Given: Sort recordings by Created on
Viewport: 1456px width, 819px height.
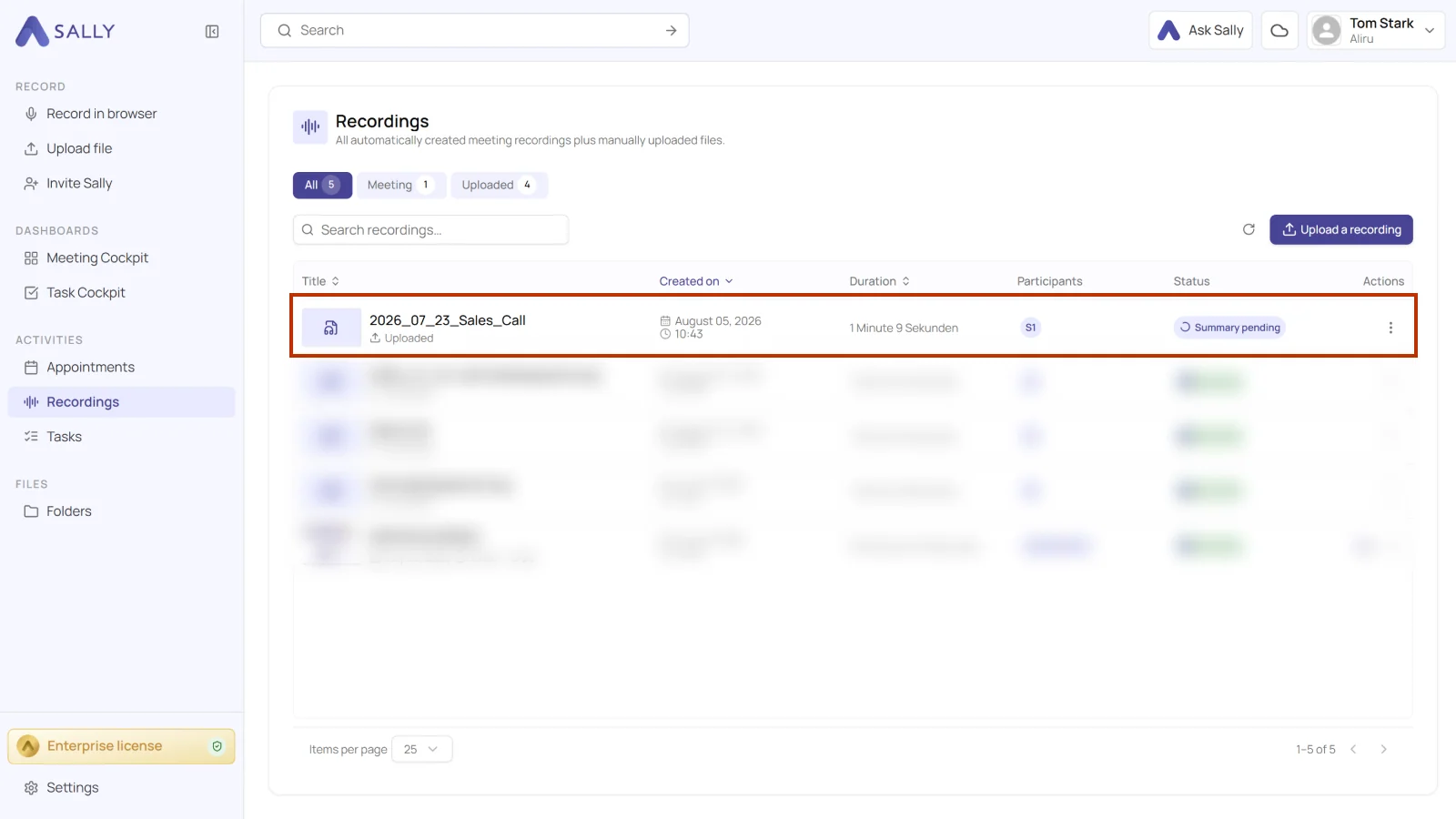Looking at the screenshot, I should pyautogui.click(x=696, y=281).
